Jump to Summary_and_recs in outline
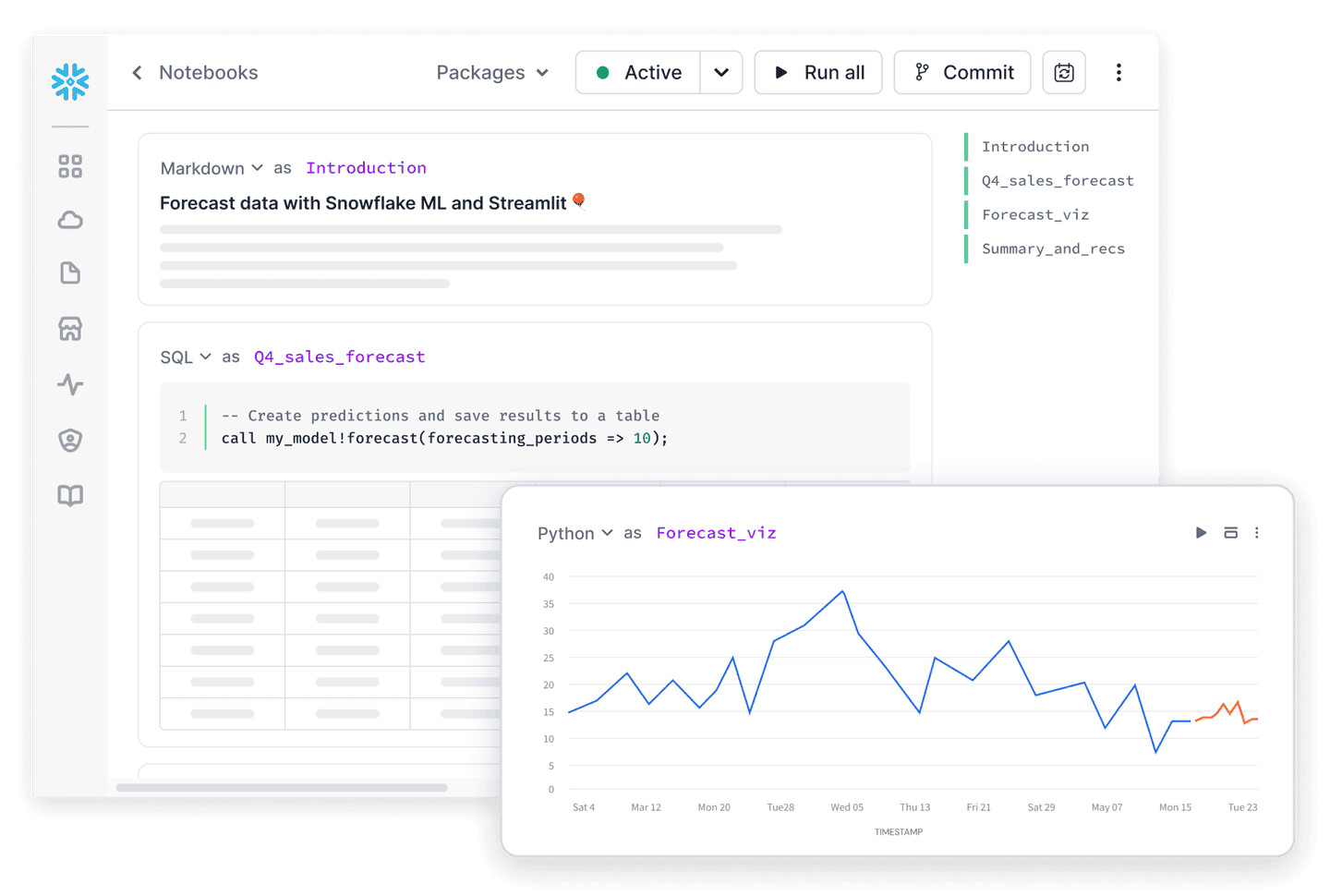Screen dimensions: 1330x896 pos(1052,249)
